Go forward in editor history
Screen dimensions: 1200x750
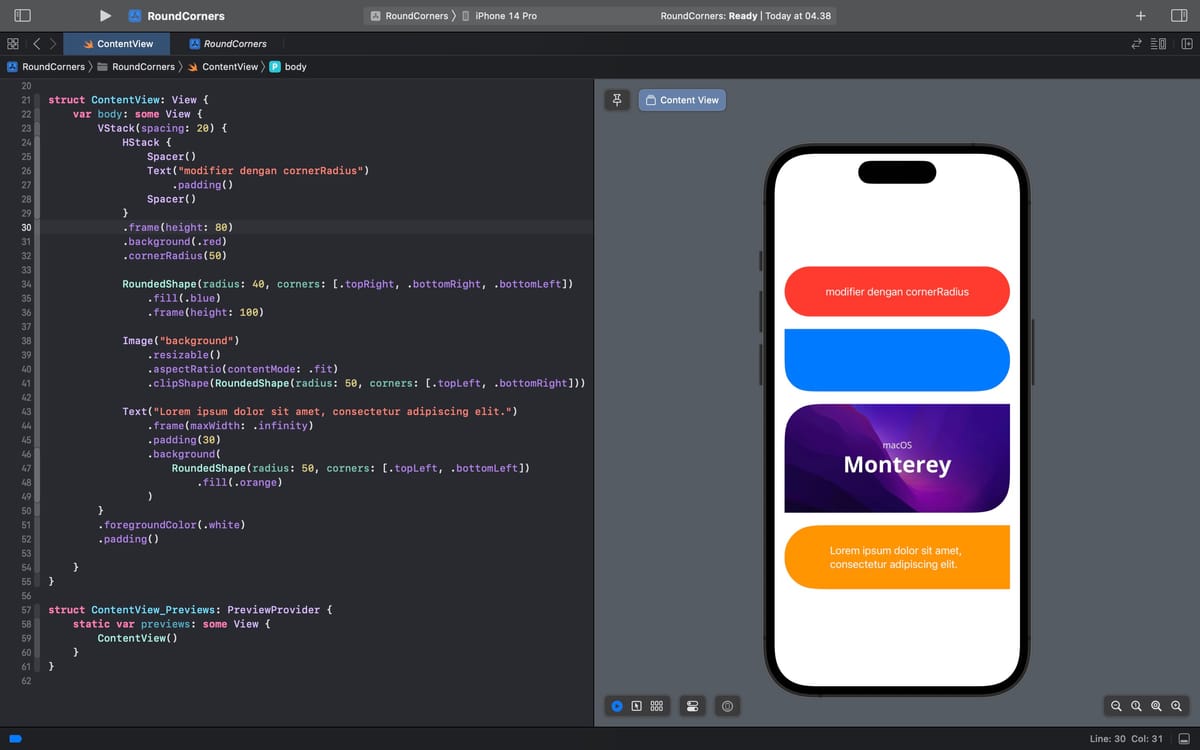click(x=53, y=44)
